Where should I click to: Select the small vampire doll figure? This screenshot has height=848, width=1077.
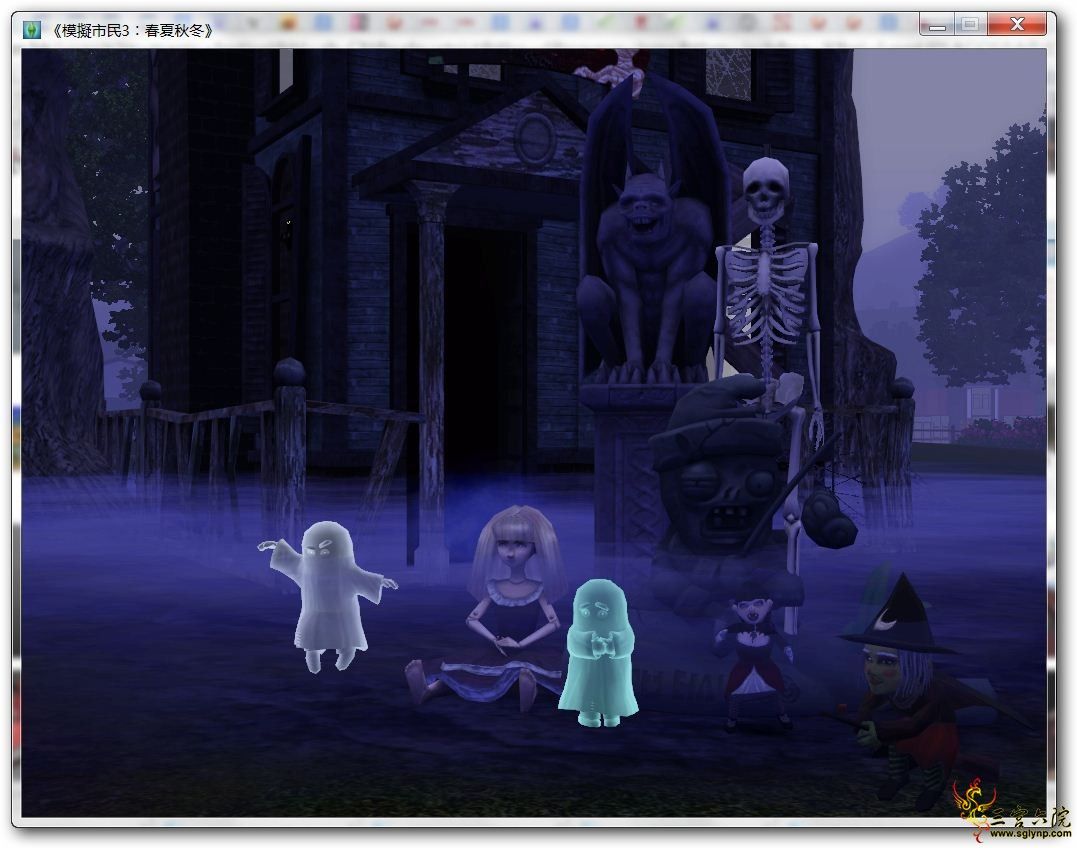pos(753,661)
